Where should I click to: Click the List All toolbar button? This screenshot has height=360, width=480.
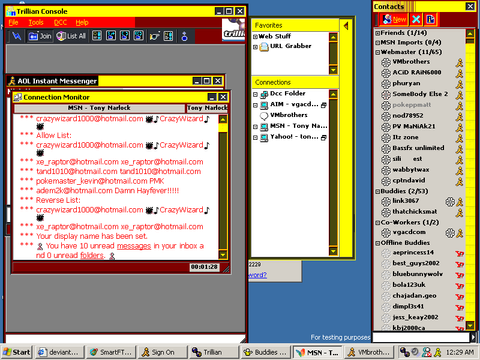click(71, 36)
